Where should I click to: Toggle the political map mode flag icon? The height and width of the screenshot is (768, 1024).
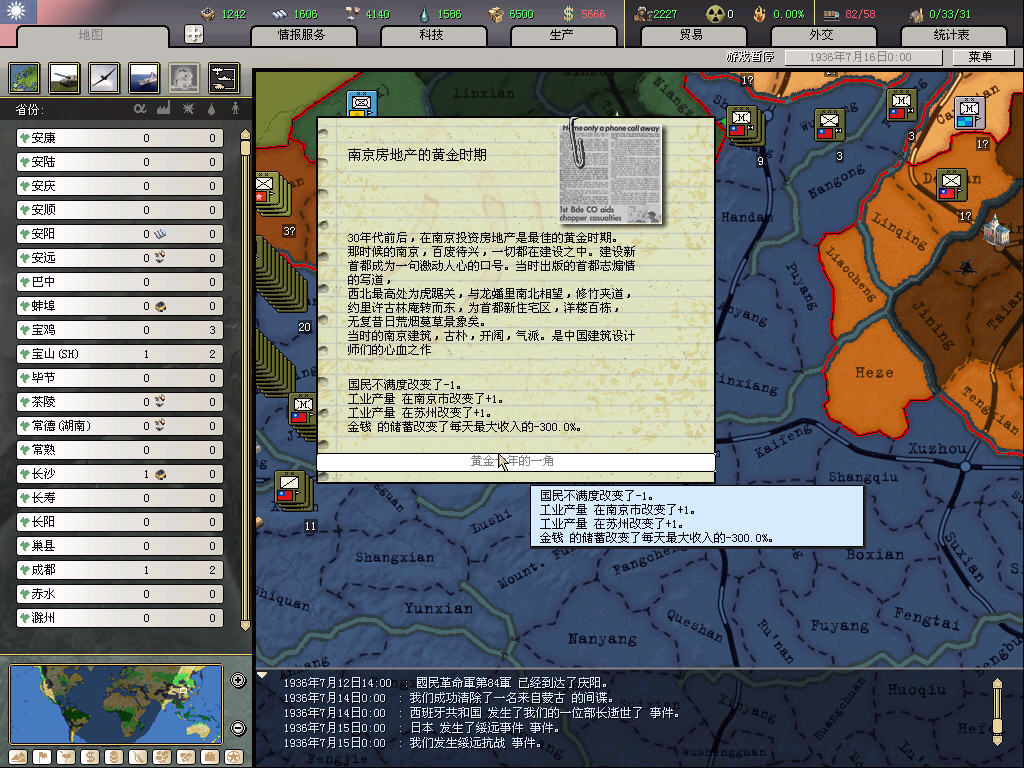click(41, 756)
